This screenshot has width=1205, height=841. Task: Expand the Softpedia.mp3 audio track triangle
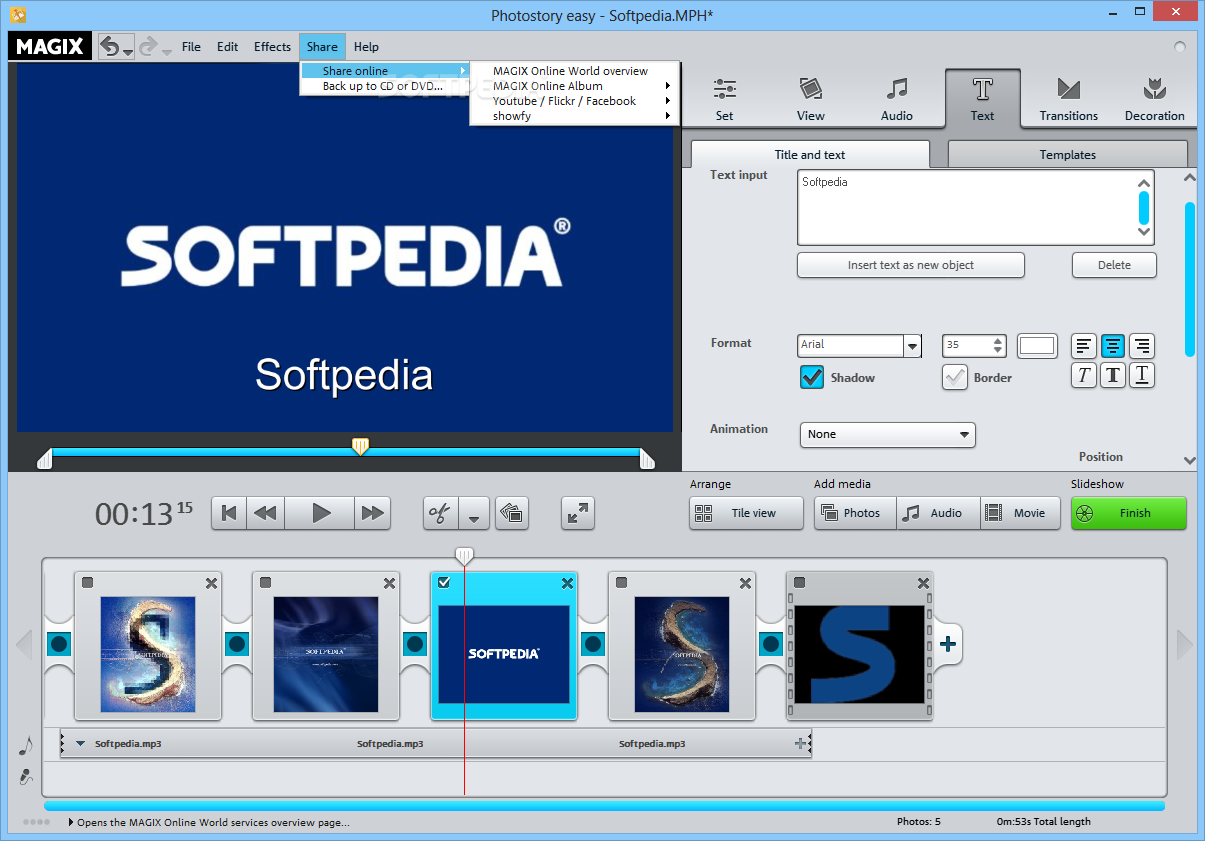tap(80, 744)
